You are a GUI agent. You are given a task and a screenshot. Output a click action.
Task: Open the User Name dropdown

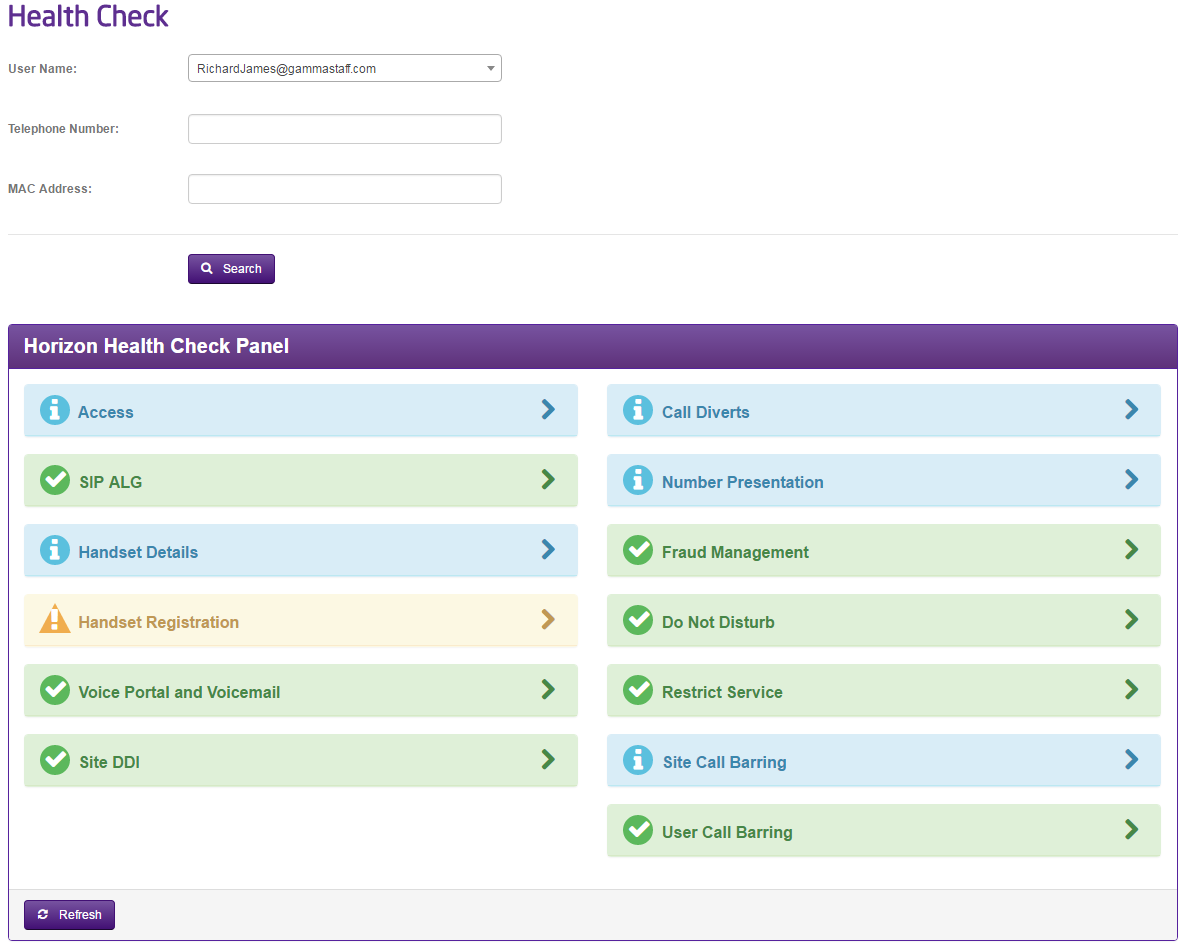pos(345,68)
